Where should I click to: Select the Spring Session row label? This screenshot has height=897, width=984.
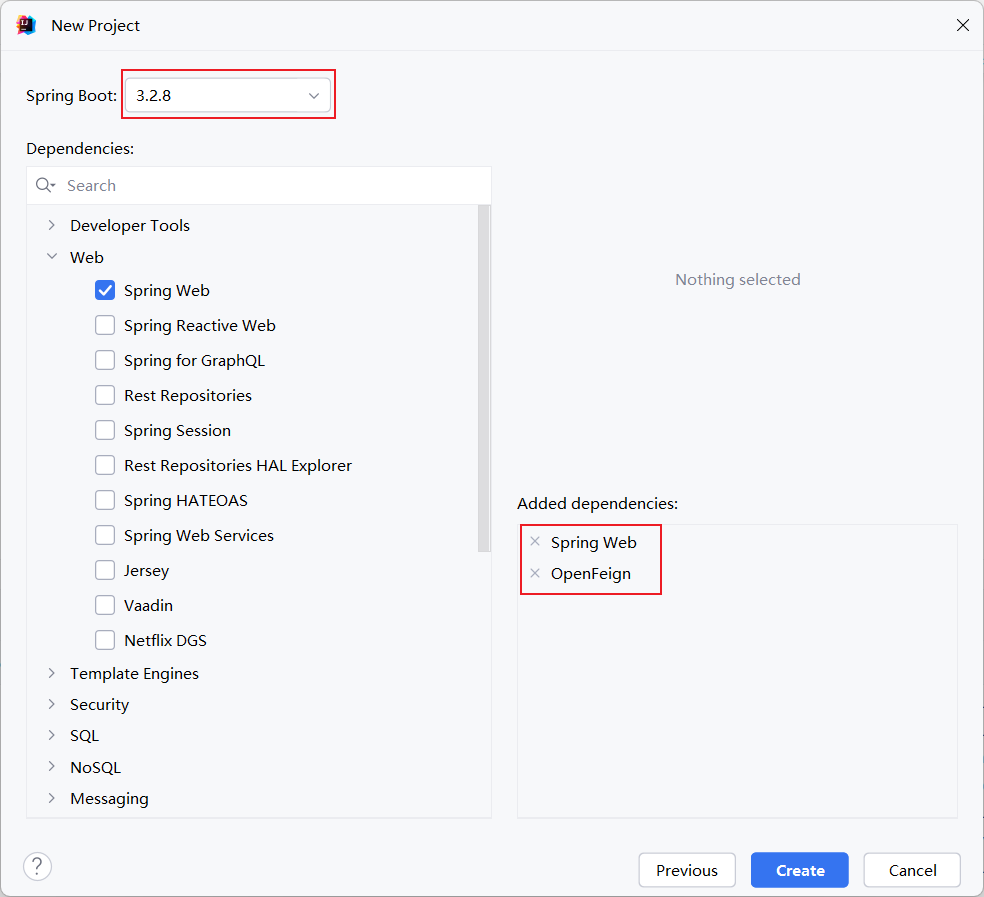178,431
